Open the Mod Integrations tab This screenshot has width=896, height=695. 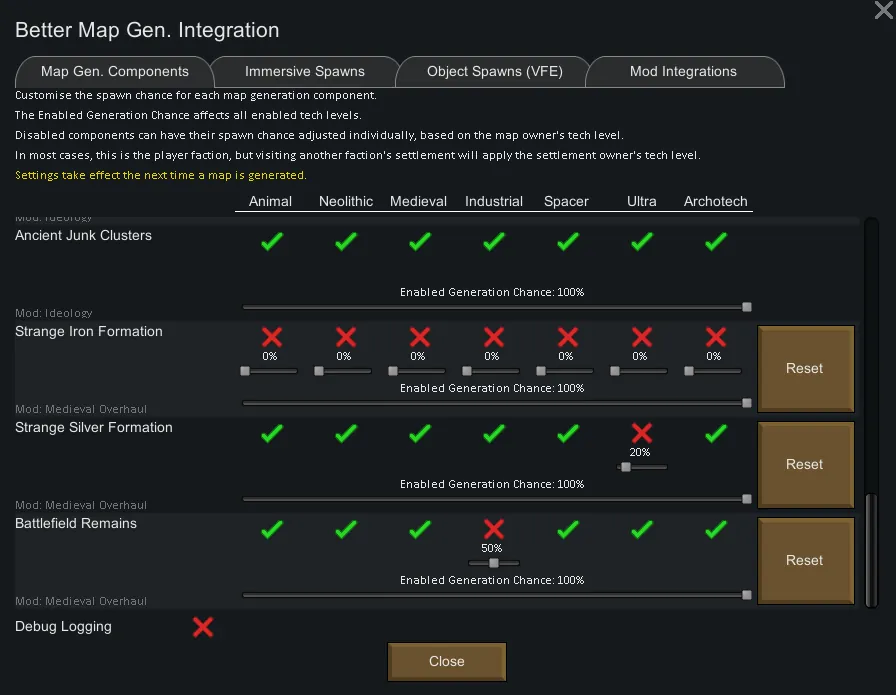point(683,72)
